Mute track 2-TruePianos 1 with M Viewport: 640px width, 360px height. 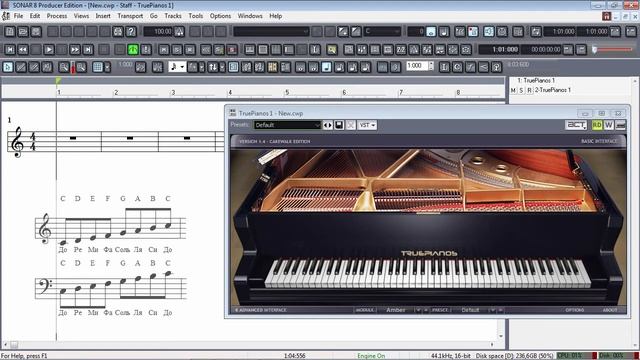pos(513,90)
